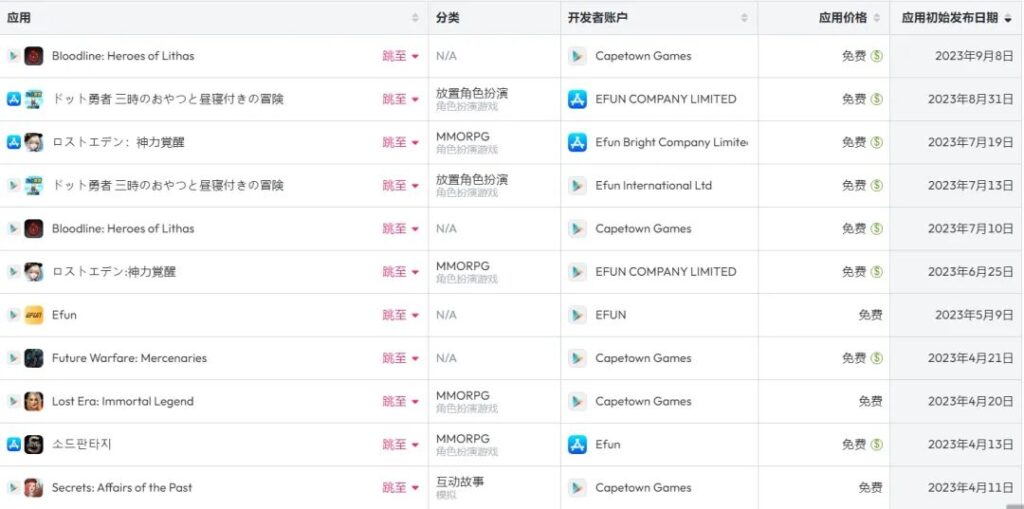Viewport: 1024px width, 509px height.
Task: Click the Efun app icon
Action: click(x=34, y=315)
